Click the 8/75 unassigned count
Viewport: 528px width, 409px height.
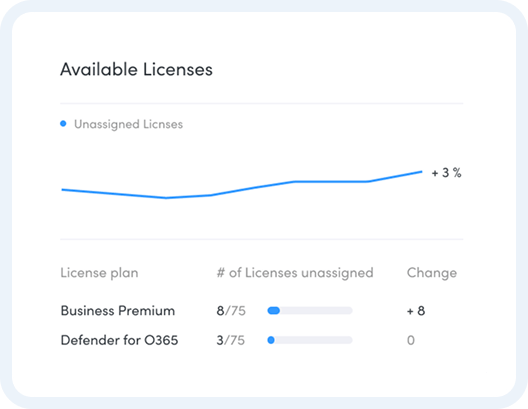pyautogui.click(x=231, y=310)
